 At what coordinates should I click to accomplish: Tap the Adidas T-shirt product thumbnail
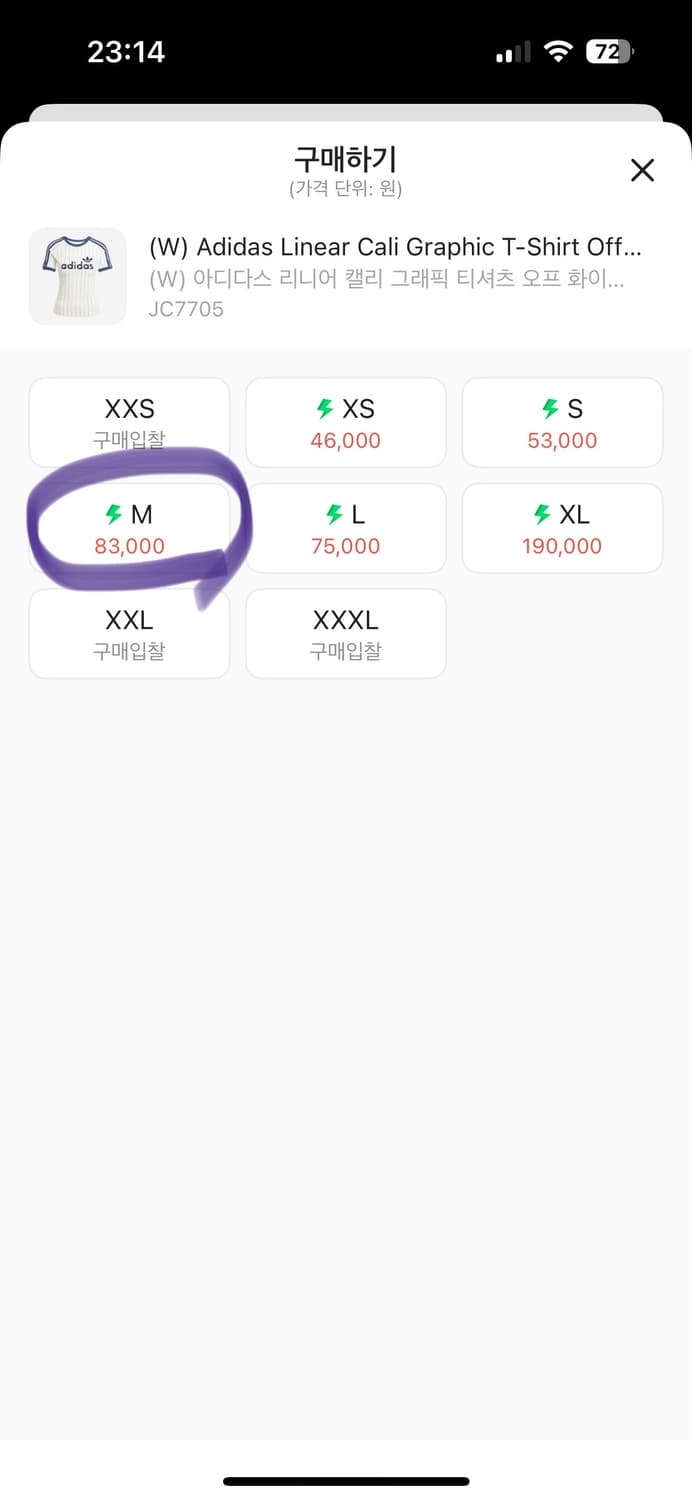(78, 276)
